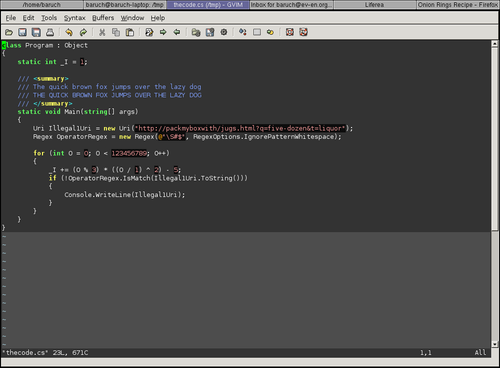Screen dimensions: 500x368
Task: Click the 'Console.WriteLine(IllegalUri);' line
Action: (x=125, y=195)
